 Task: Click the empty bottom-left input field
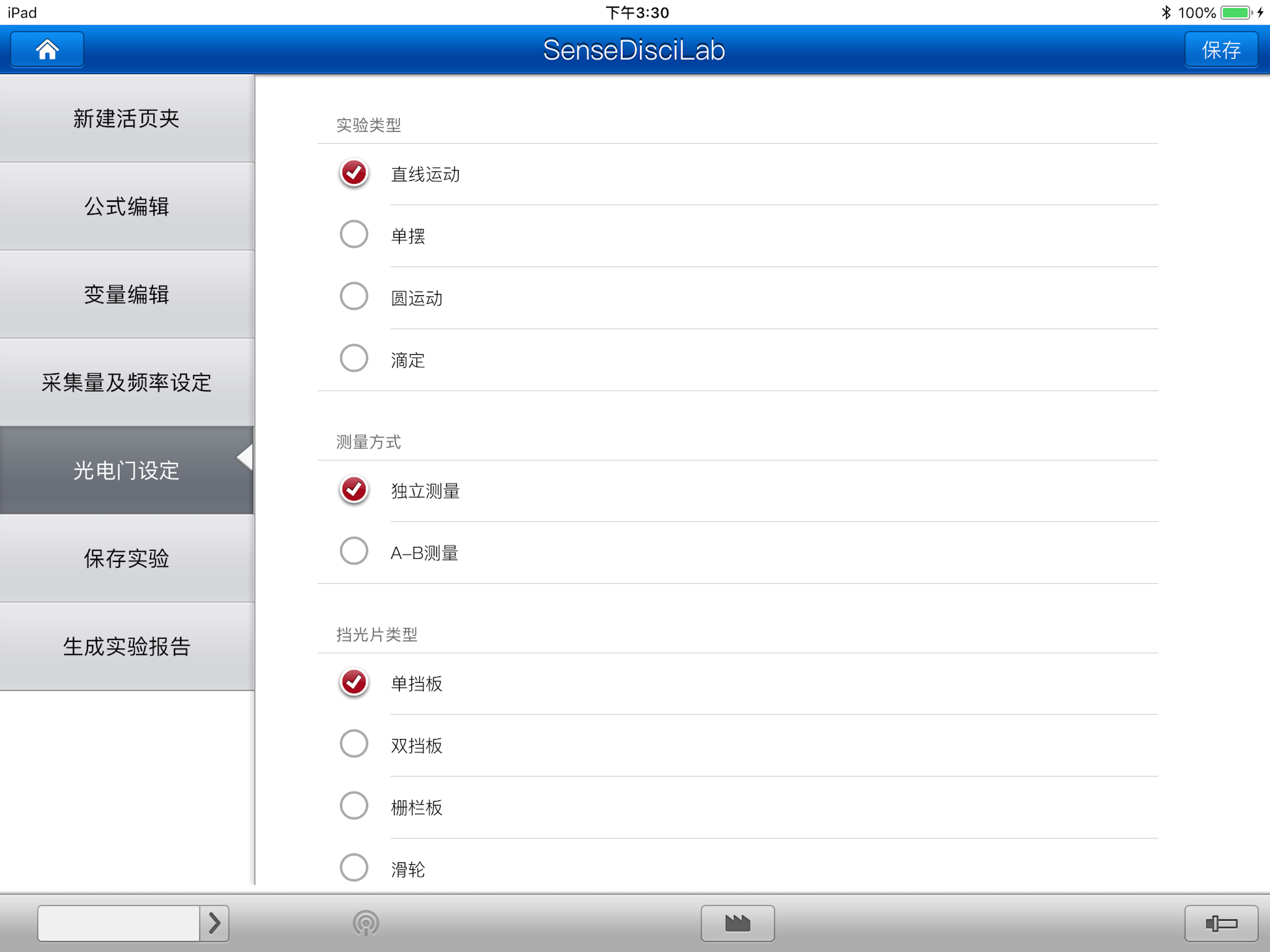(119, 923)
